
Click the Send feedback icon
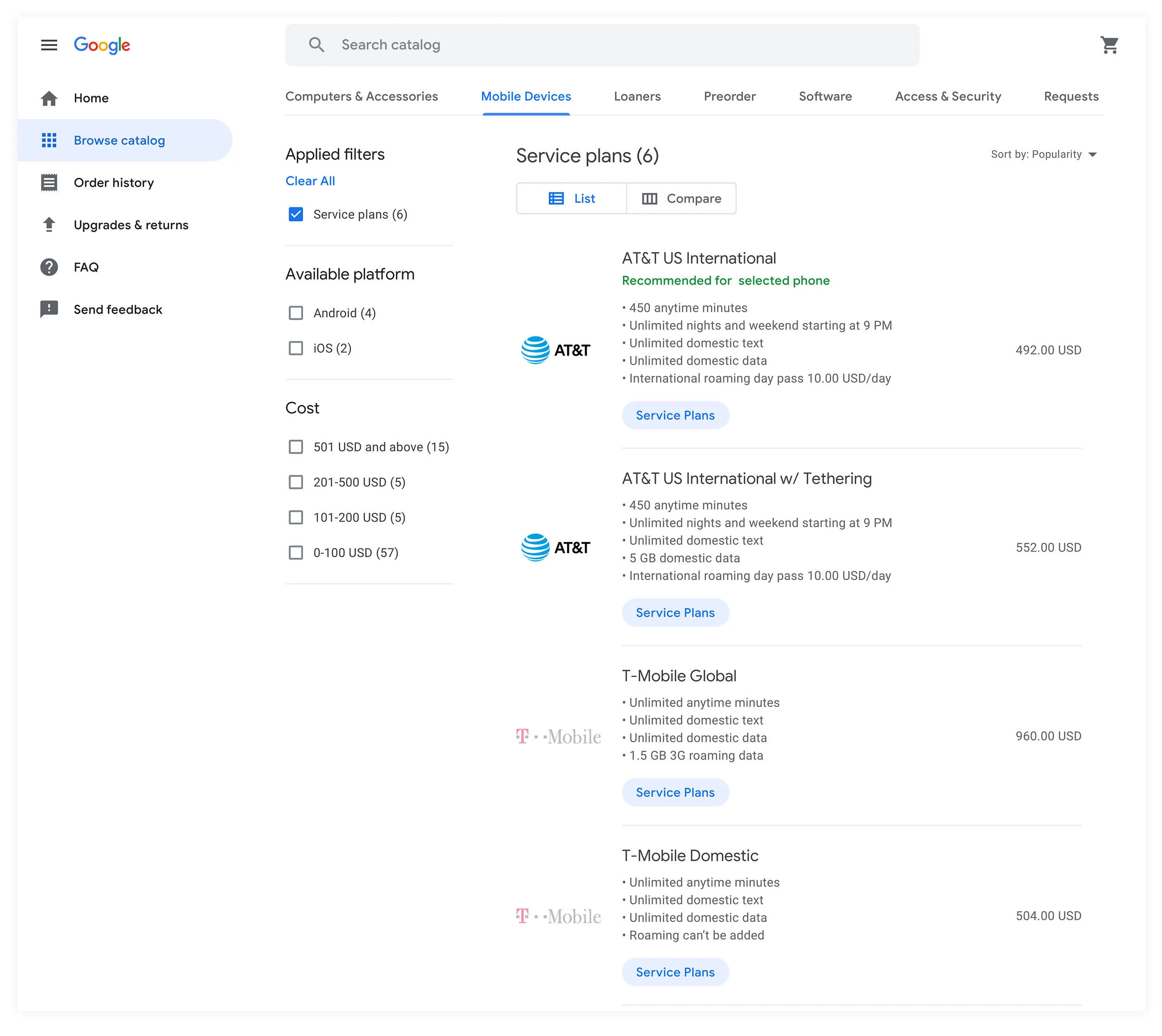pyautogui.click(x=49, y=309)
